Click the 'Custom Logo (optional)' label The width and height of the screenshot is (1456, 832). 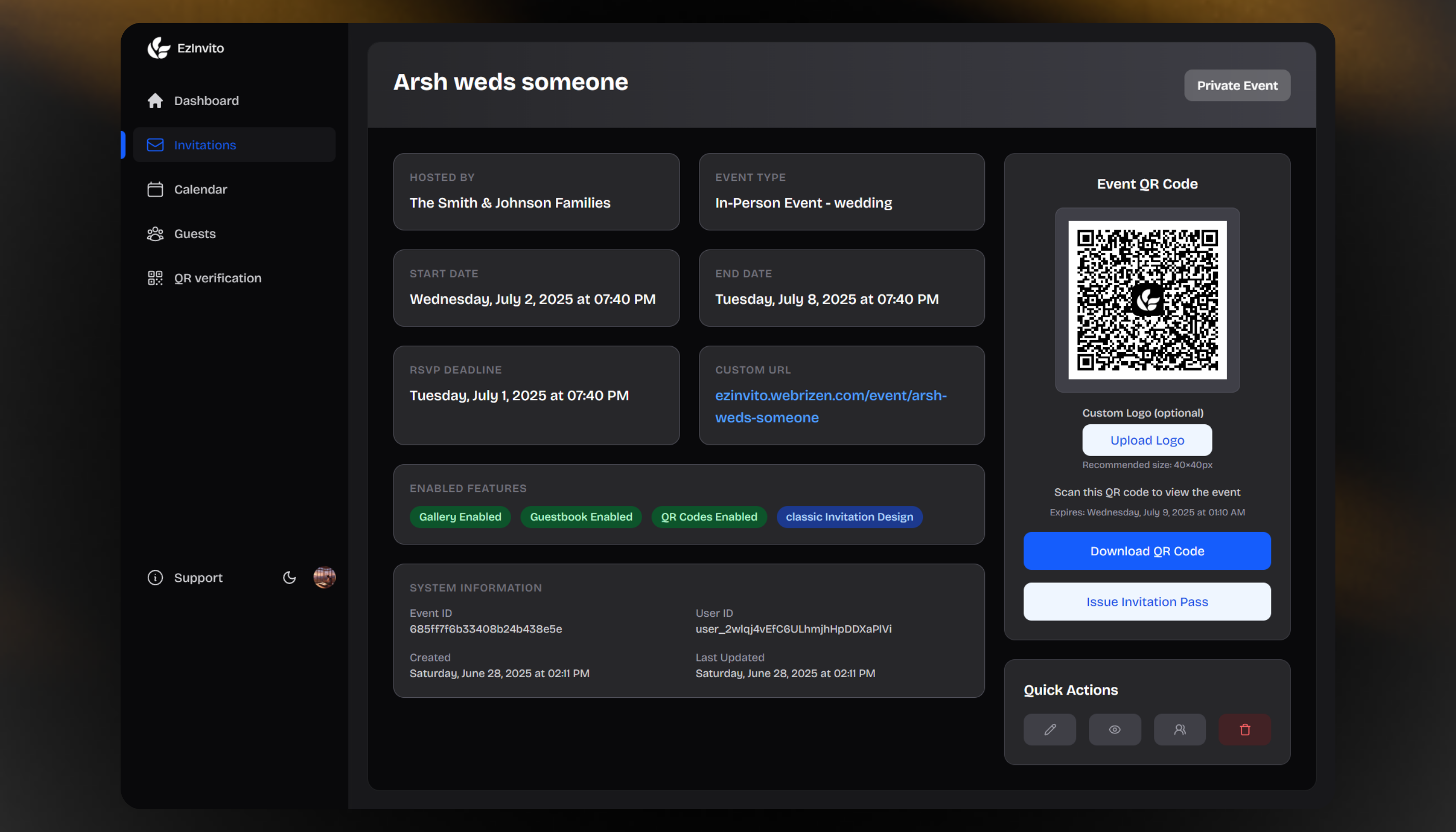tap(1142, 412)
